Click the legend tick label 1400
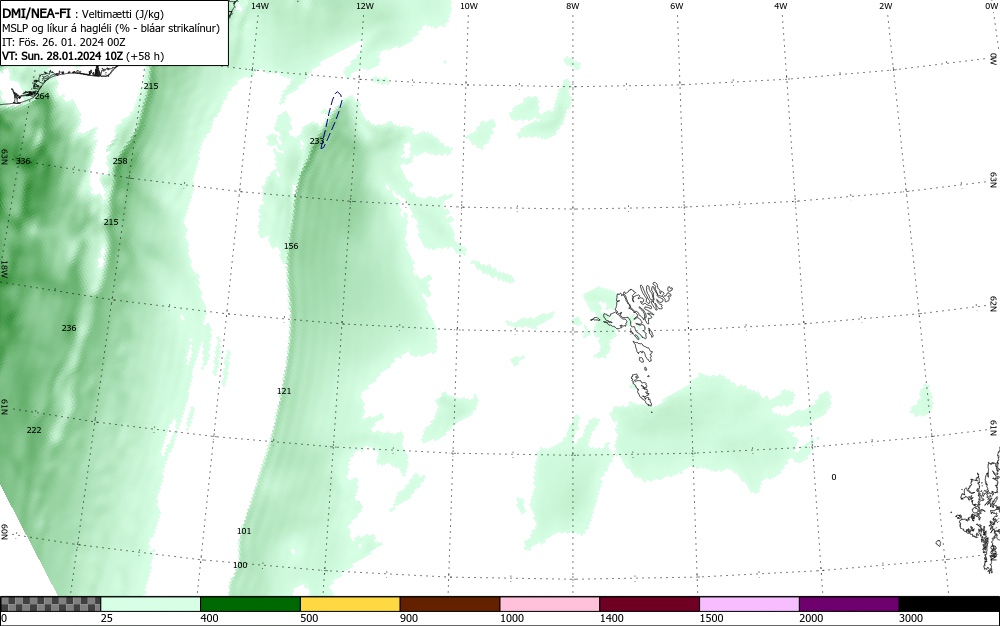 (x=612, y=618)
